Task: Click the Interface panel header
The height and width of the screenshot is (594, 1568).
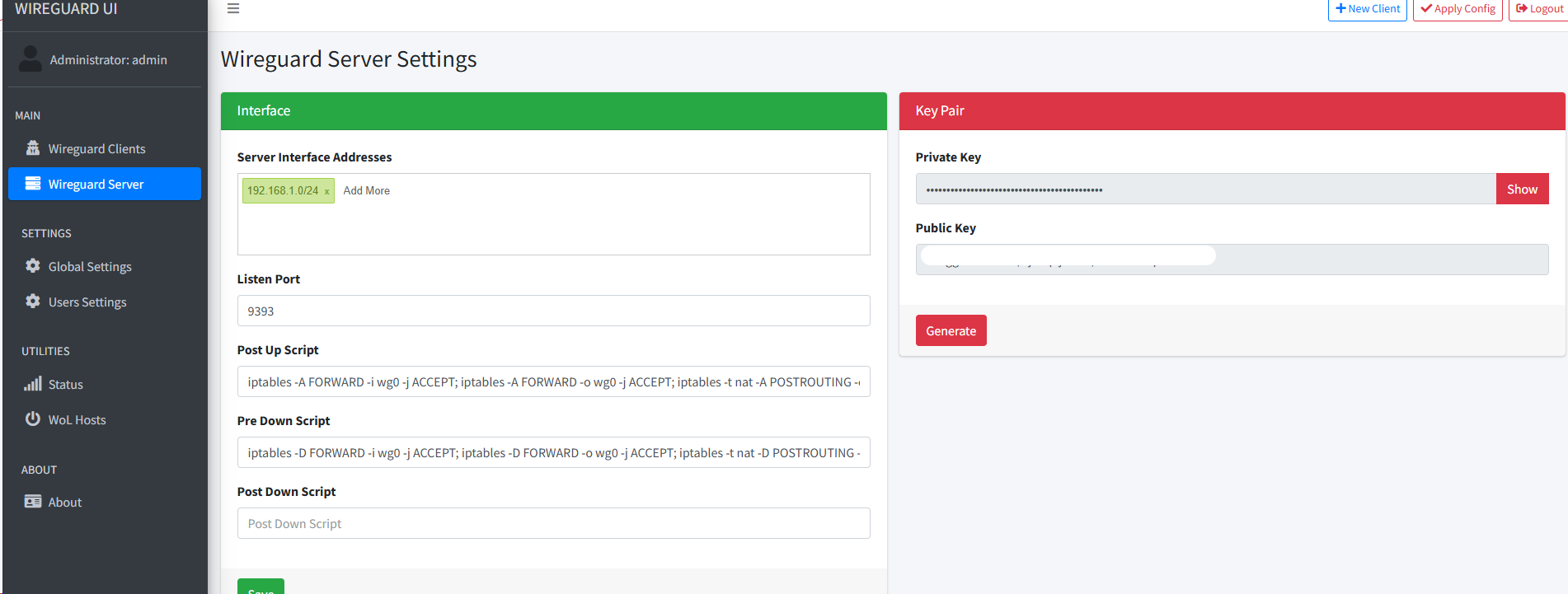Action: (553, 110)
